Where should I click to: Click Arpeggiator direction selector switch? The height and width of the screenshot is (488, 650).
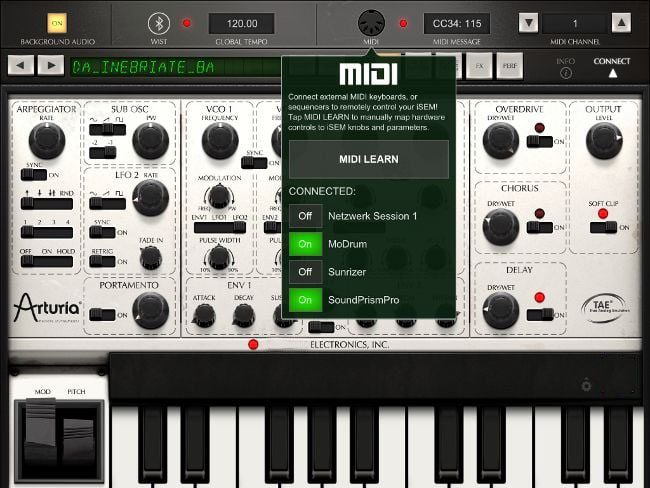(47, 203)
